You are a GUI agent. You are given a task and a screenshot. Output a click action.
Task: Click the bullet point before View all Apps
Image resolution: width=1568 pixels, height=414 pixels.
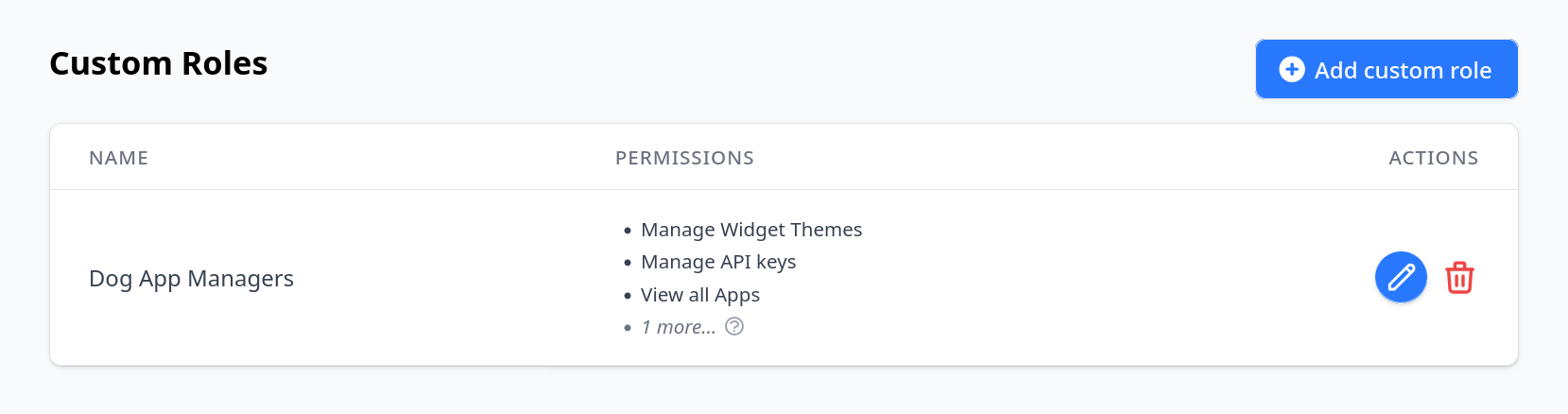click(628, 296)
